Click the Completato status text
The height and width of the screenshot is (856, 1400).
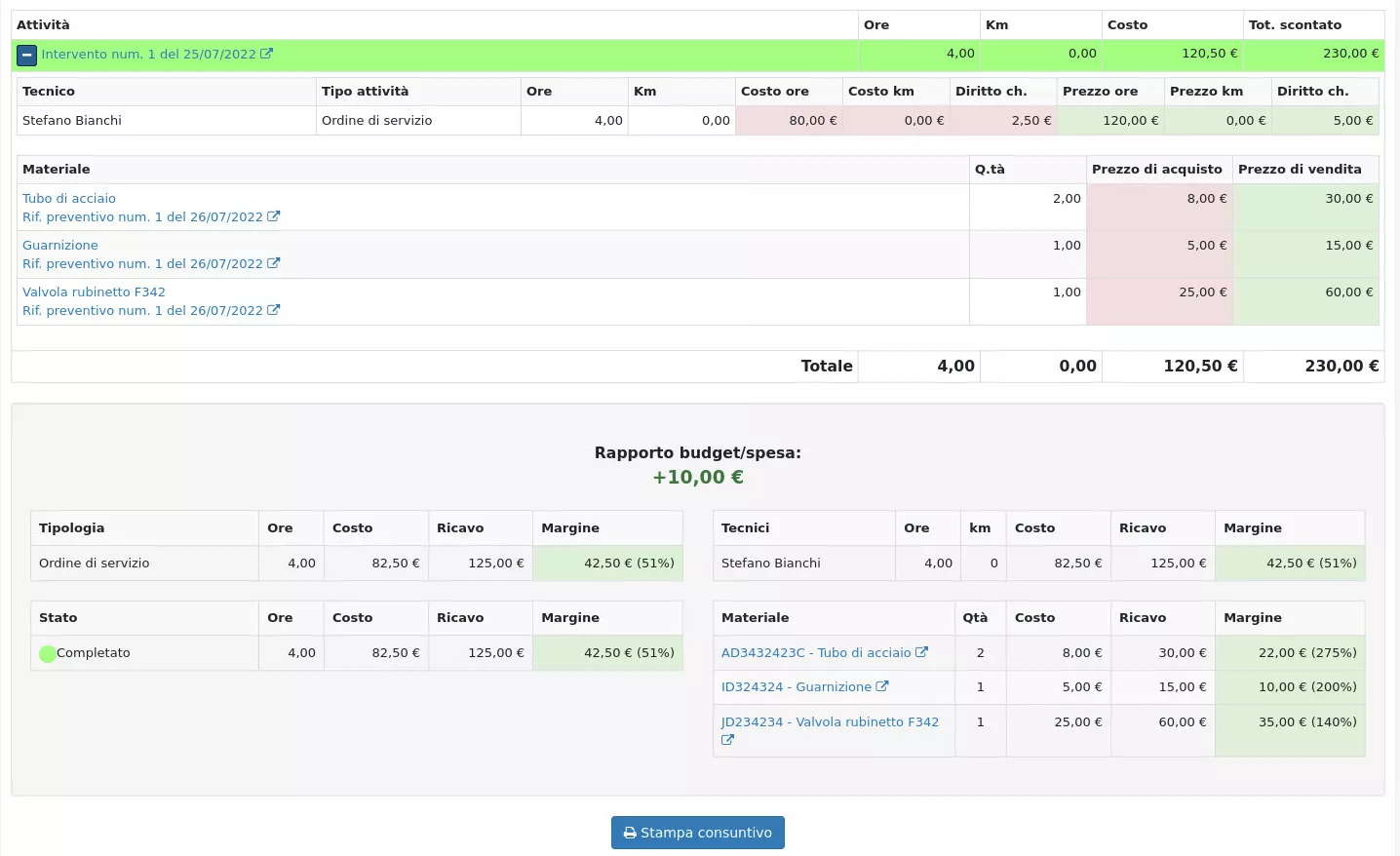[x=94, y=653]
